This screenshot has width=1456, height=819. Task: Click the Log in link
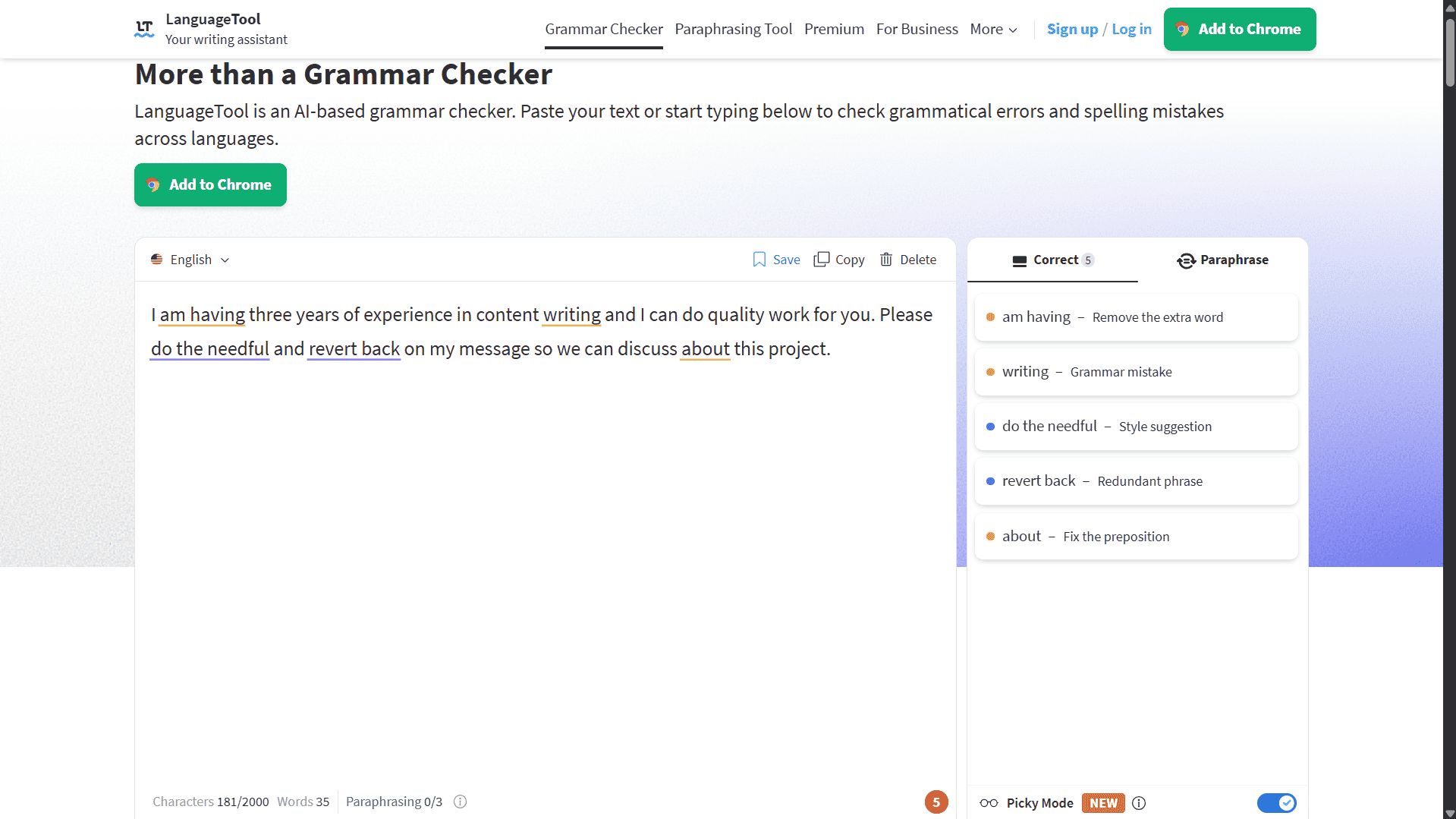[x=1131, y=29]
